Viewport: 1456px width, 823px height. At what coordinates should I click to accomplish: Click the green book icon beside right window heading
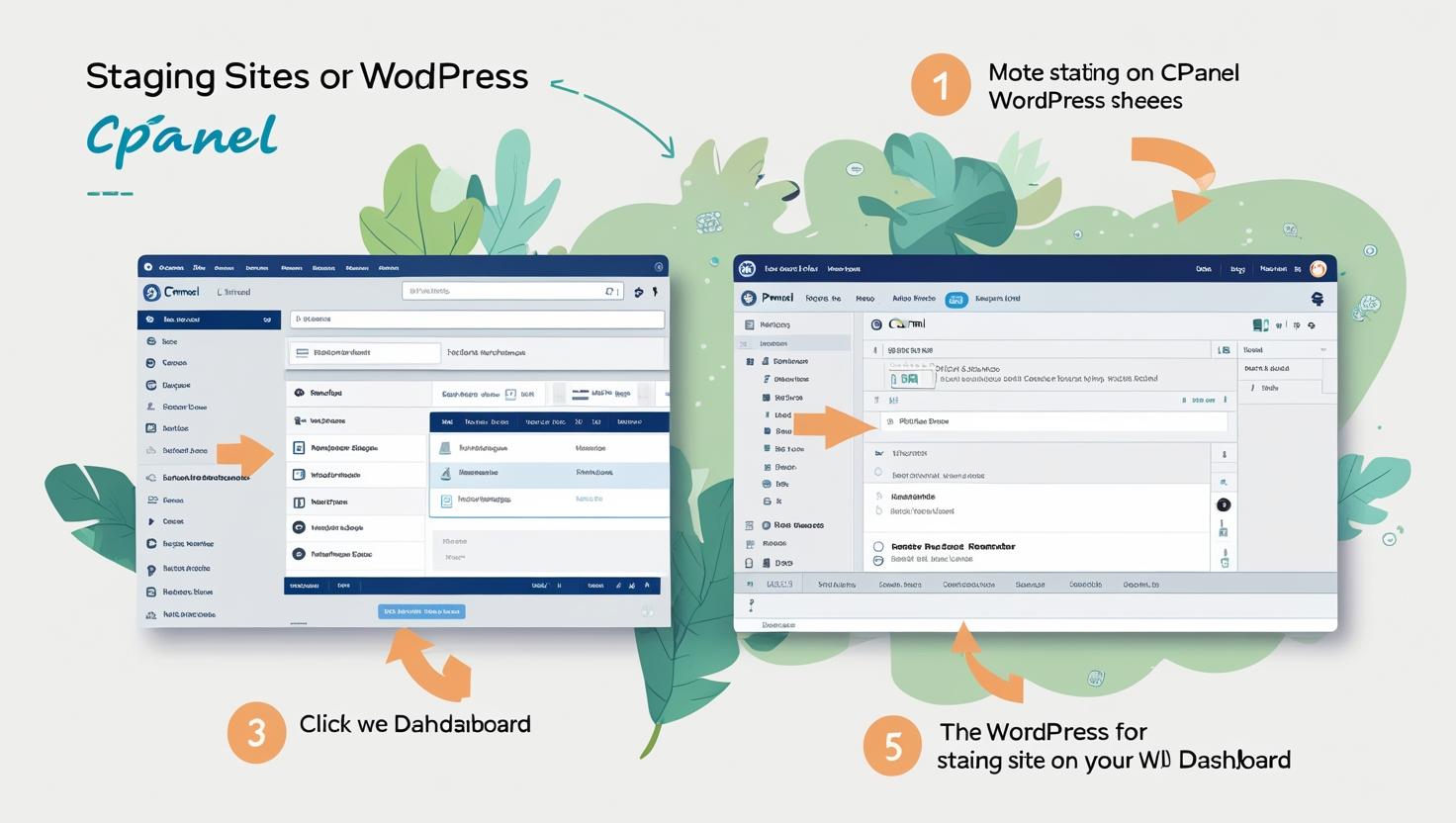coord(1260,324)
